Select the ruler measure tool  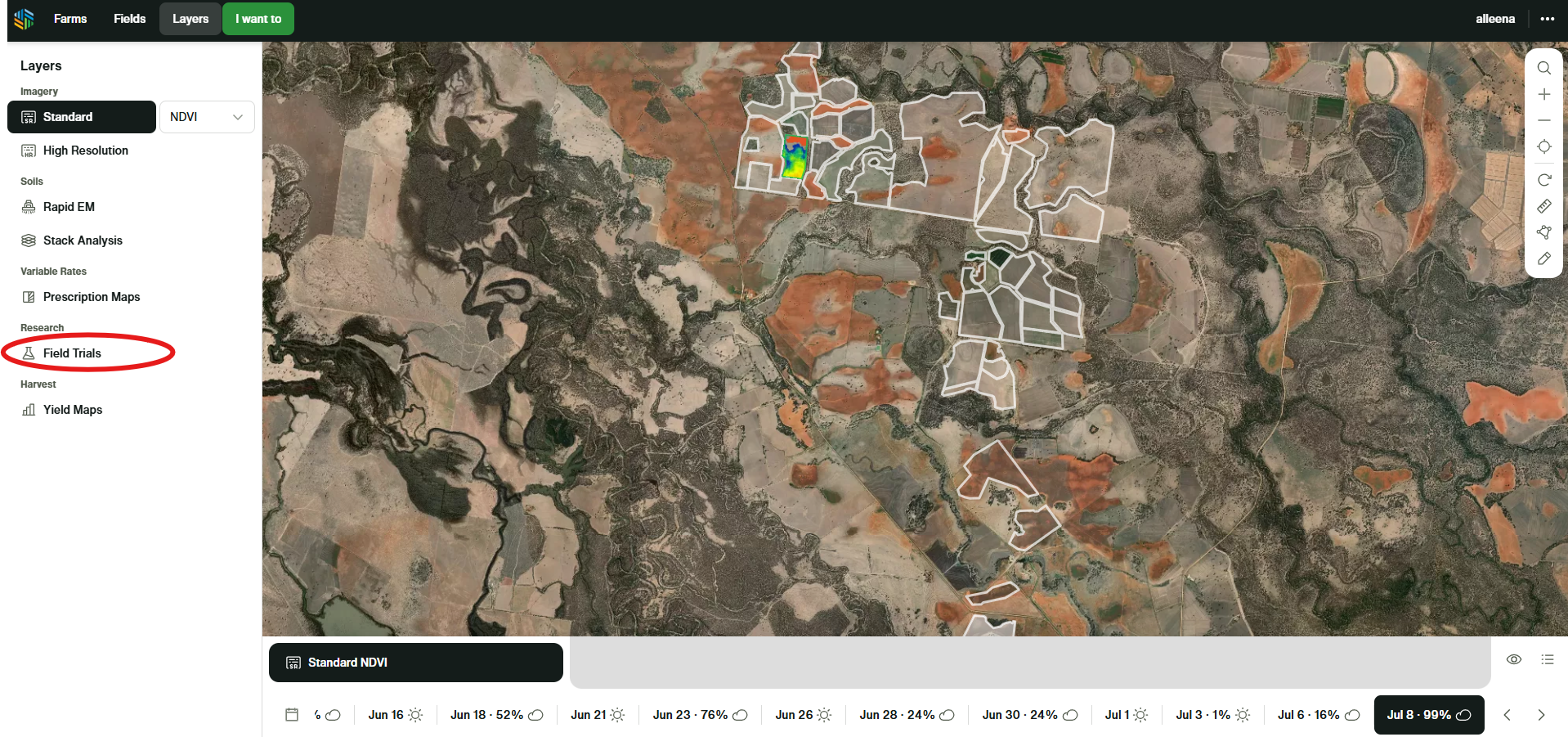click(x=1543, y=206)
